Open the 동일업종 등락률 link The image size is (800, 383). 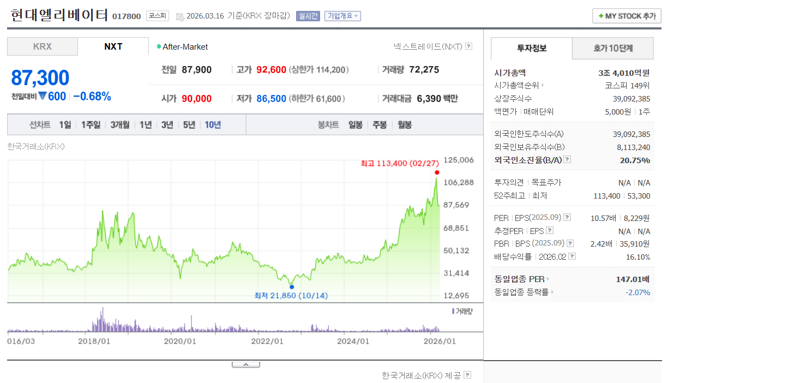[524, 292]
